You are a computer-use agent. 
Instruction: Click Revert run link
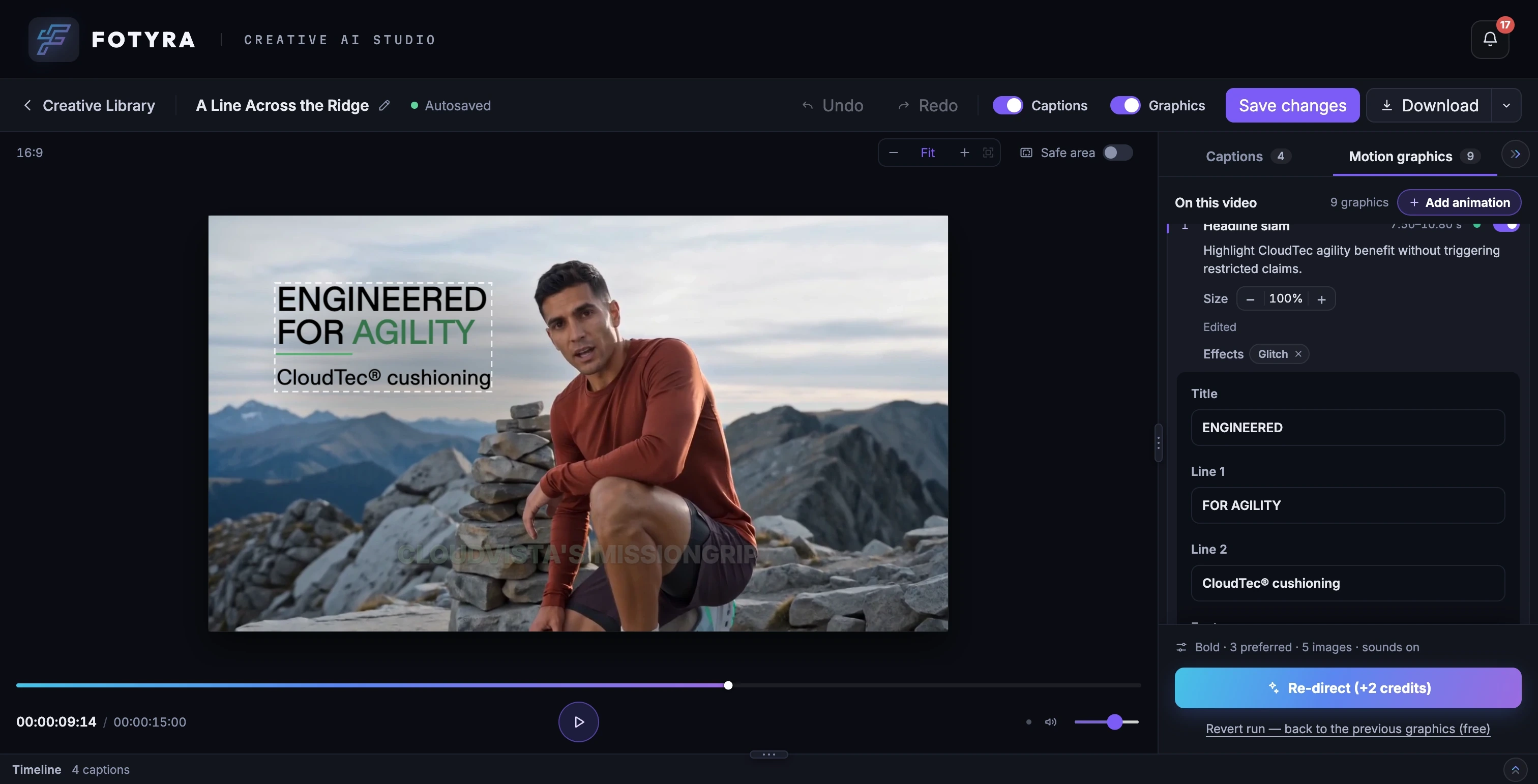[1348, 729]
